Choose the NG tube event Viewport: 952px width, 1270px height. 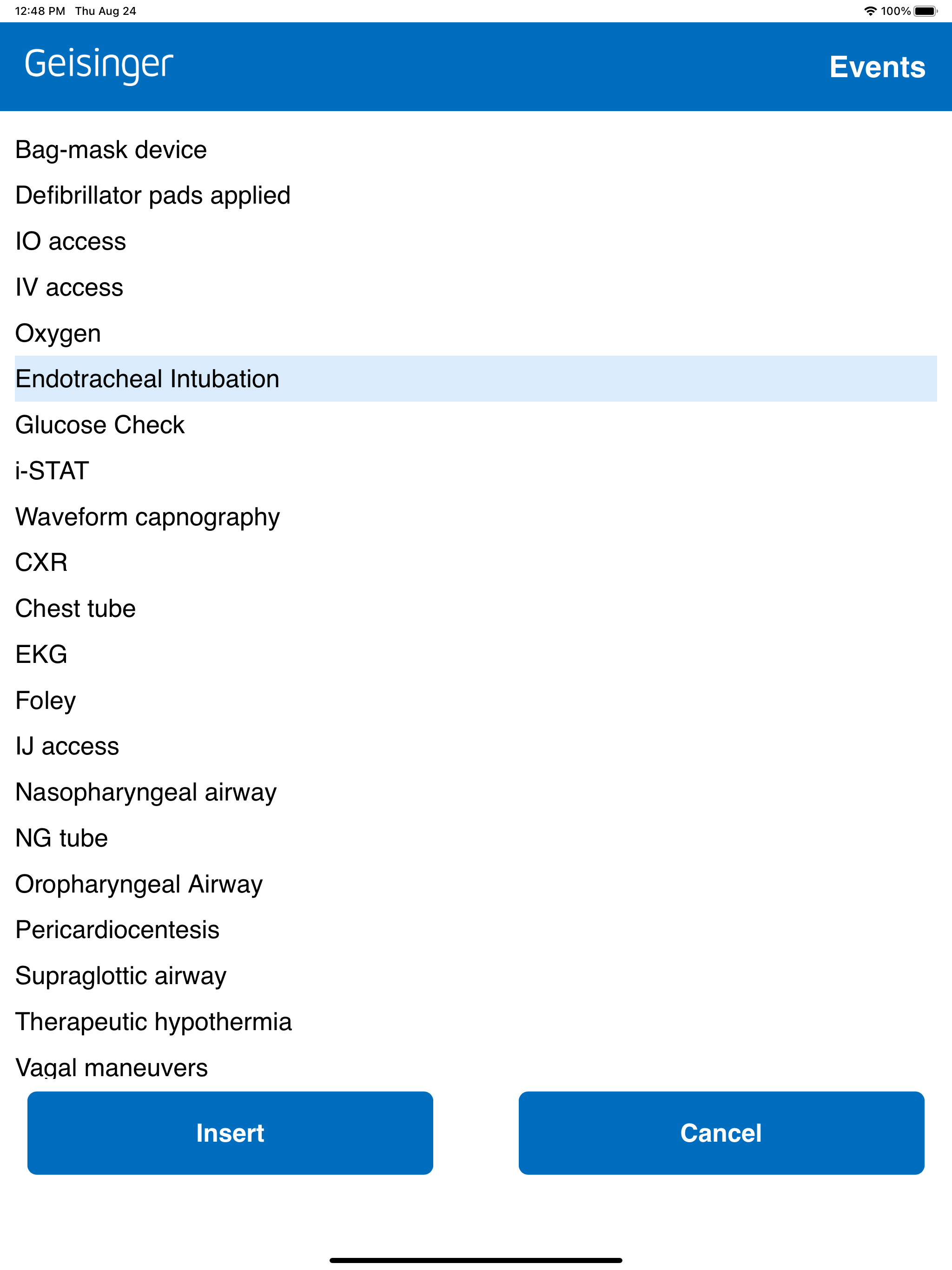476,838
